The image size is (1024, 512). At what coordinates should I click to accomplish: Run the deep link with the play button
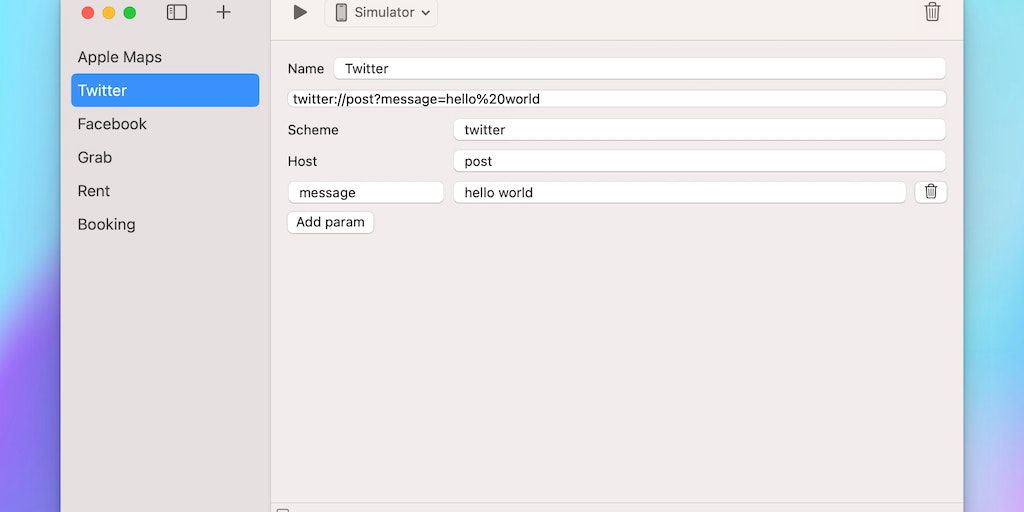tap(300, 12)
